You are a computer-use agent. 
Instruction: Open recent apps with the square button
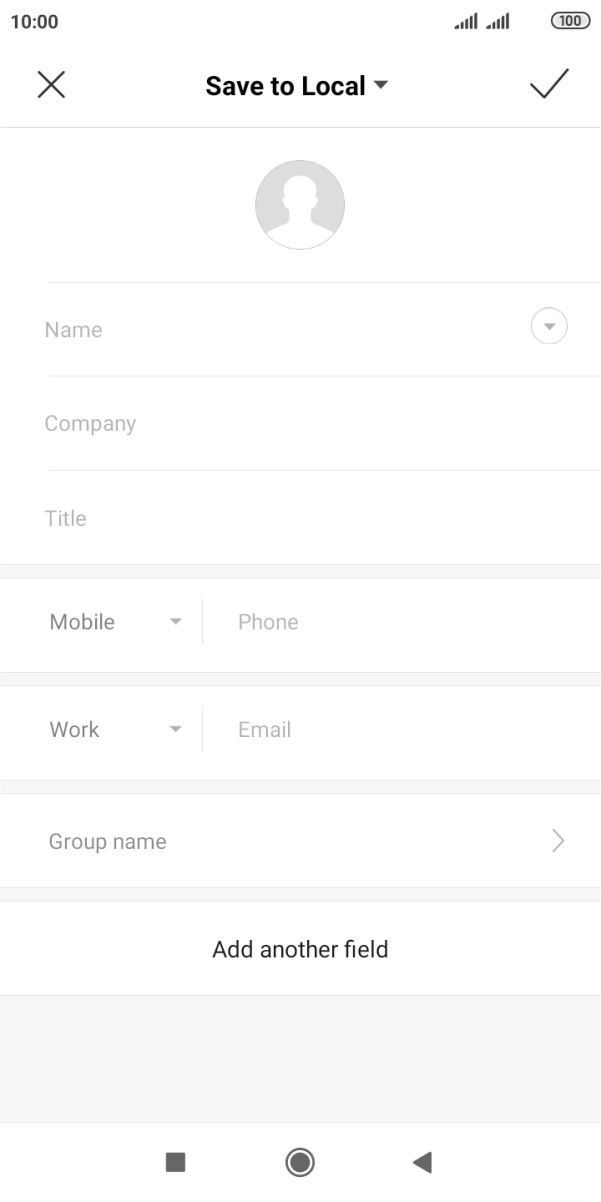pyautogui.click(x=176, y=1162)
